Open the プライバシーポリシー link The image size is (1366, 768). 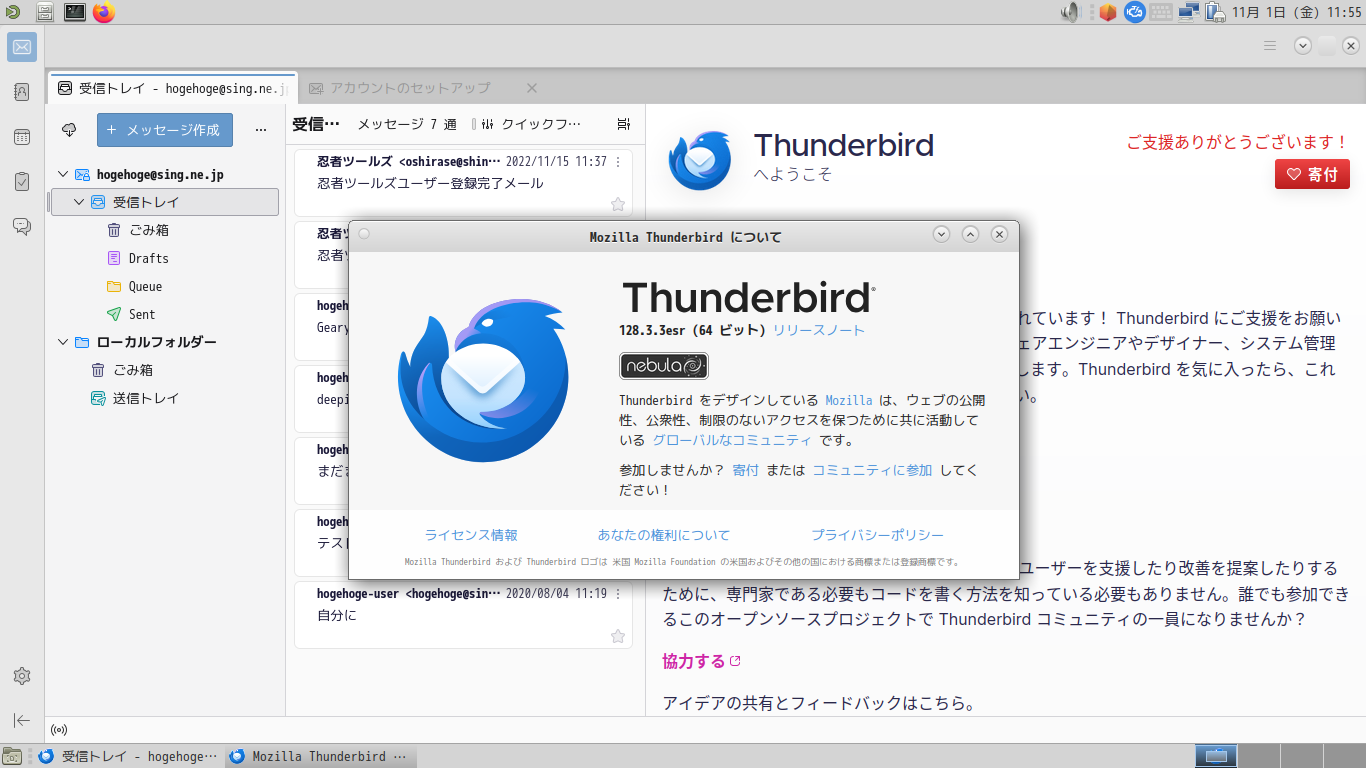tap(877, 535)
